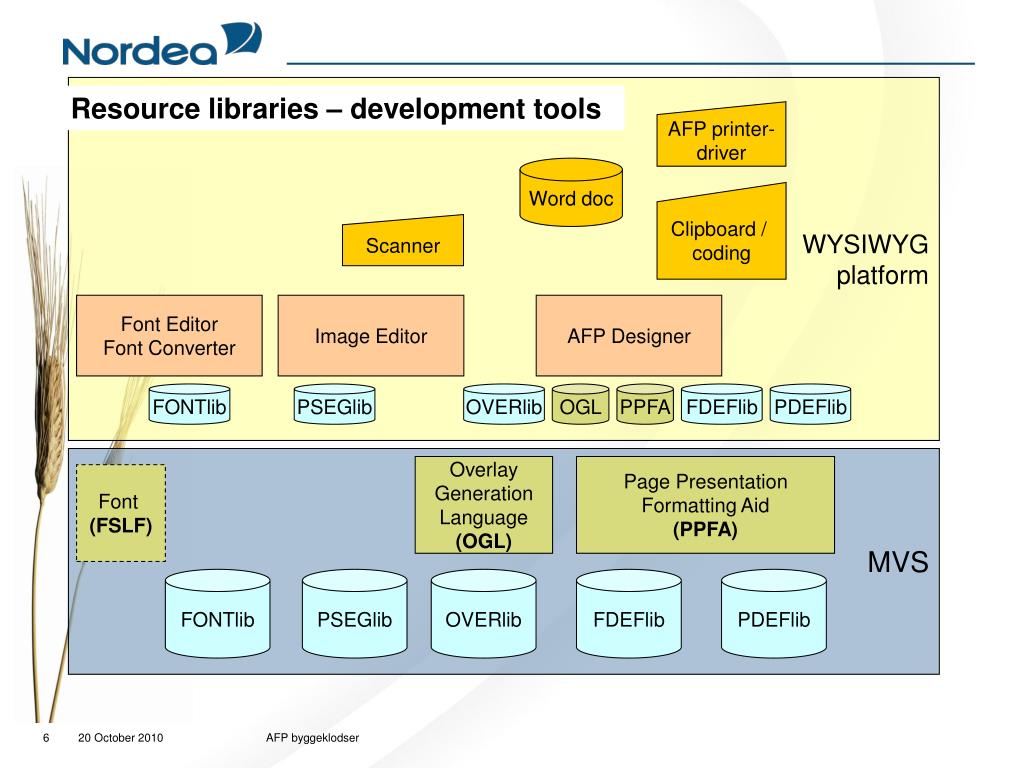Viewport: 1024px width, 768px height.
Task: Click the 'WYSIWYG platform' label
Action: coord(865,259)
